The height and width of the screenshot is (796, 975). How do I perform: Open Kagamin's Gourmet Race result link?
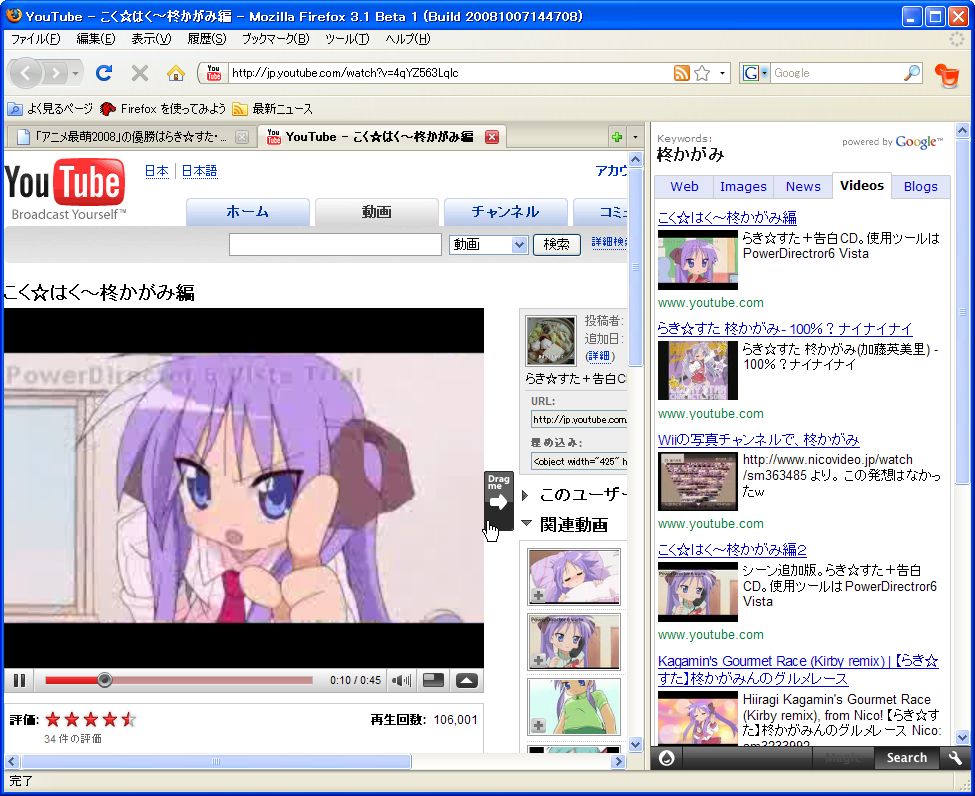click(798, 670)
